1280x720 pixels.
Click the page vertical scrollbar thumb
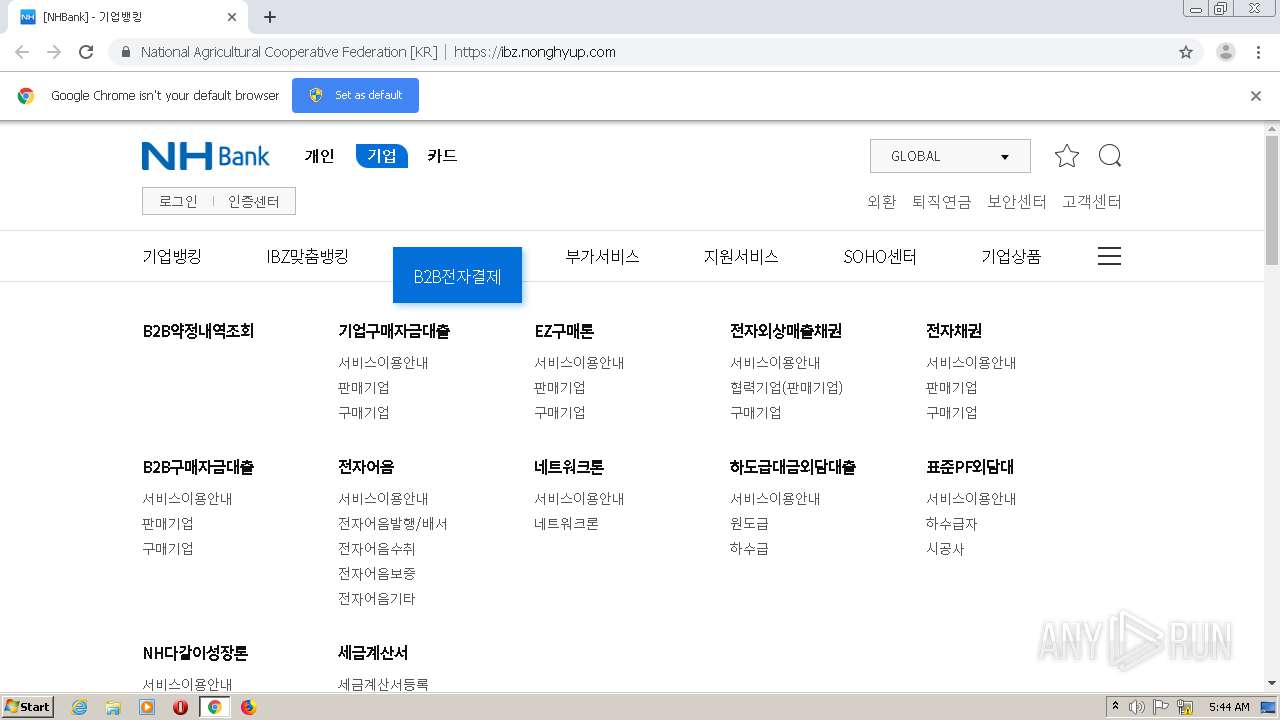pyautogui.click(x=1271, y=200)
